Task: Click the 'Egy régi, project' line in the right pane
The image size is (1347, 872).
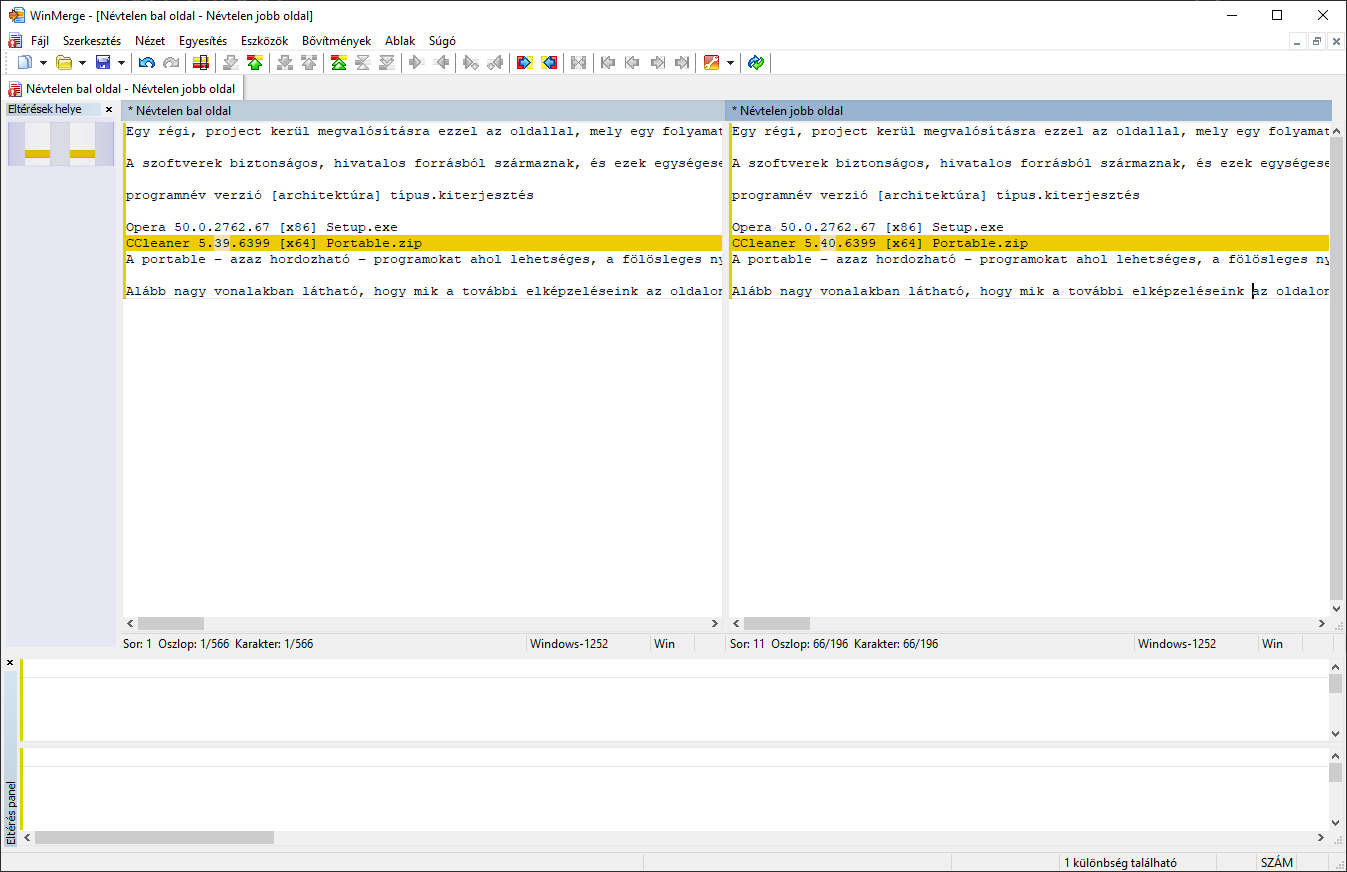Action: pyautogui.click(x=1030, y=131)
